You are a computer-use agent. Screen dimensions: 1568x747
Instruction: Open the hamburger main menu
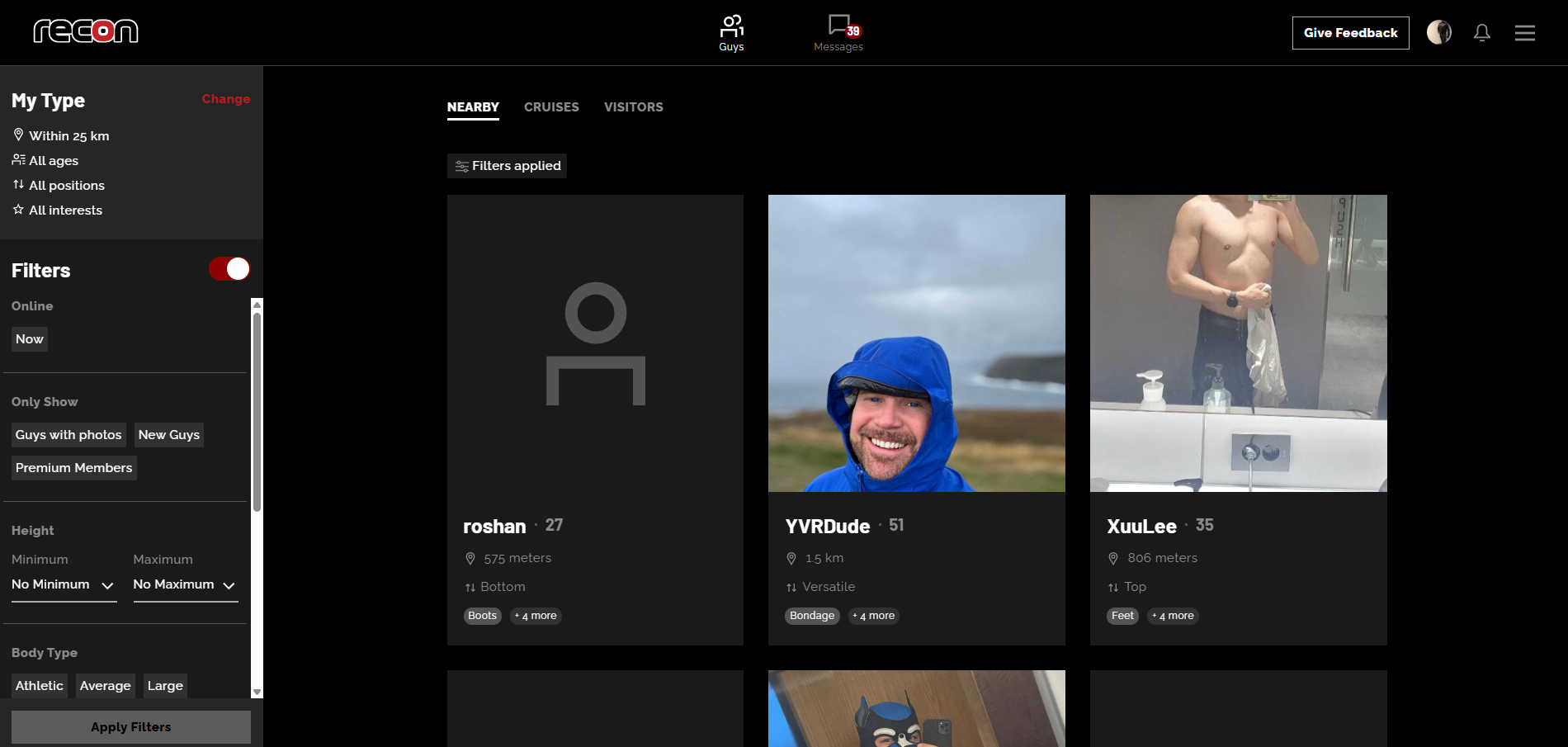click(1524, 32)
